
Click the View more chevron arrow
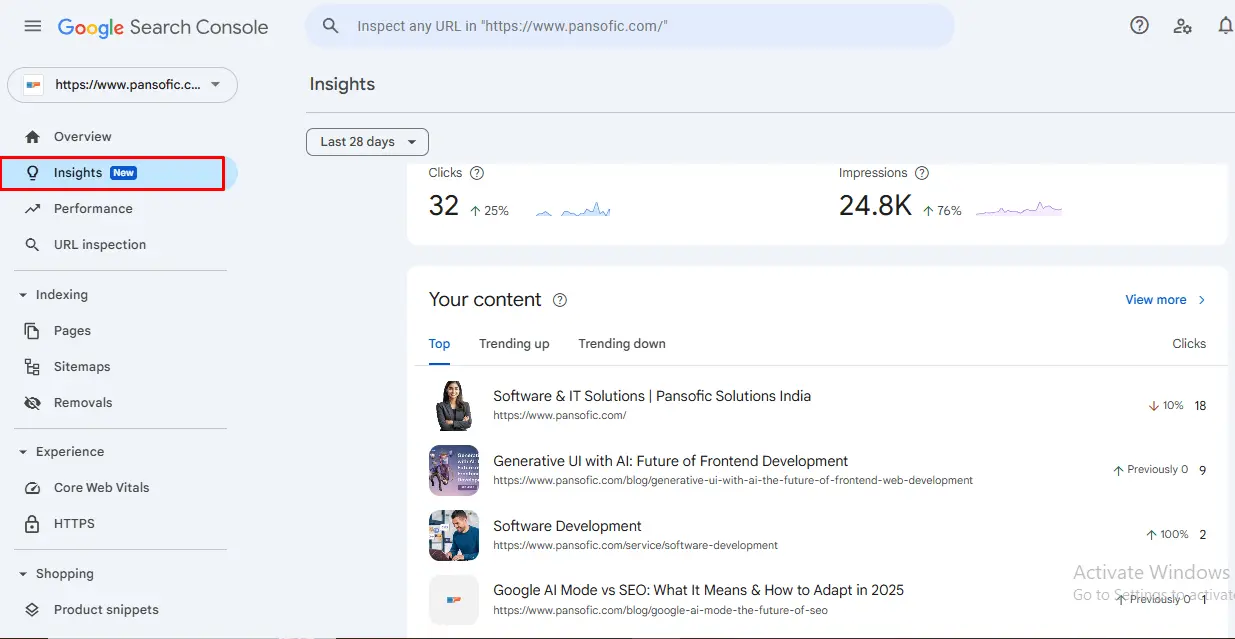1202,300
